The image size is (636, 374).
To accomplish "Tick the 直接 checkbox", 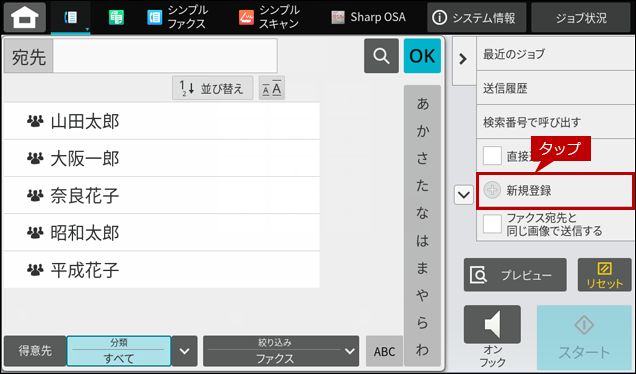I will (x=492, y=156).
